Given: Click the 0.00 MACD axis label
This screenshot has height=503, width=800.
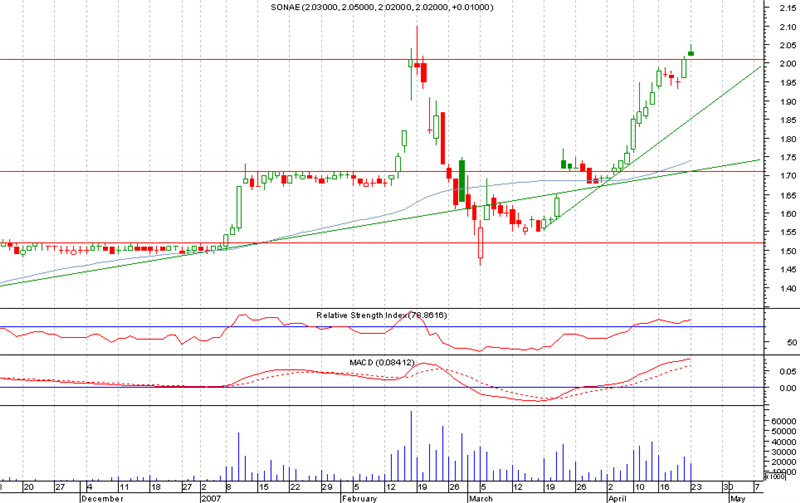Looking at the screenshot, I should (x=788, y=388).
